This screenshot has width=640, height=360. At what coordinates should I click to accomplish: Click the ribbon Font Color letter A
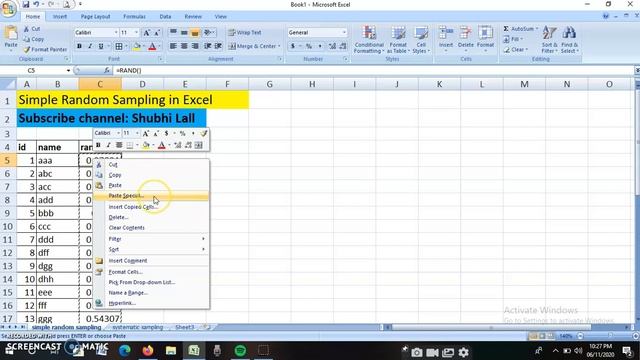pyautogui.click(x=152, y=47)
